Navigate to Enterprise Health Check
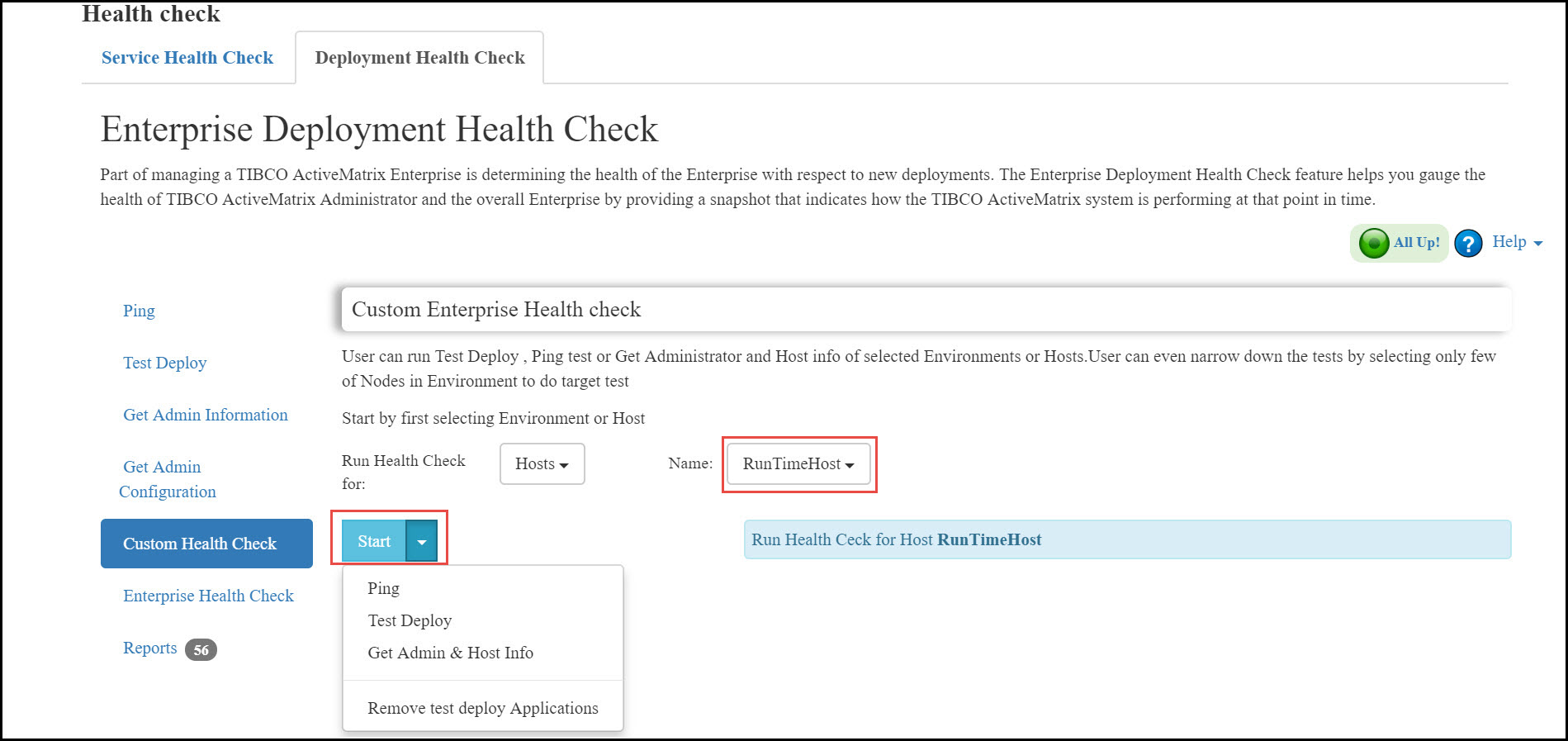 (x=208, y=596)
